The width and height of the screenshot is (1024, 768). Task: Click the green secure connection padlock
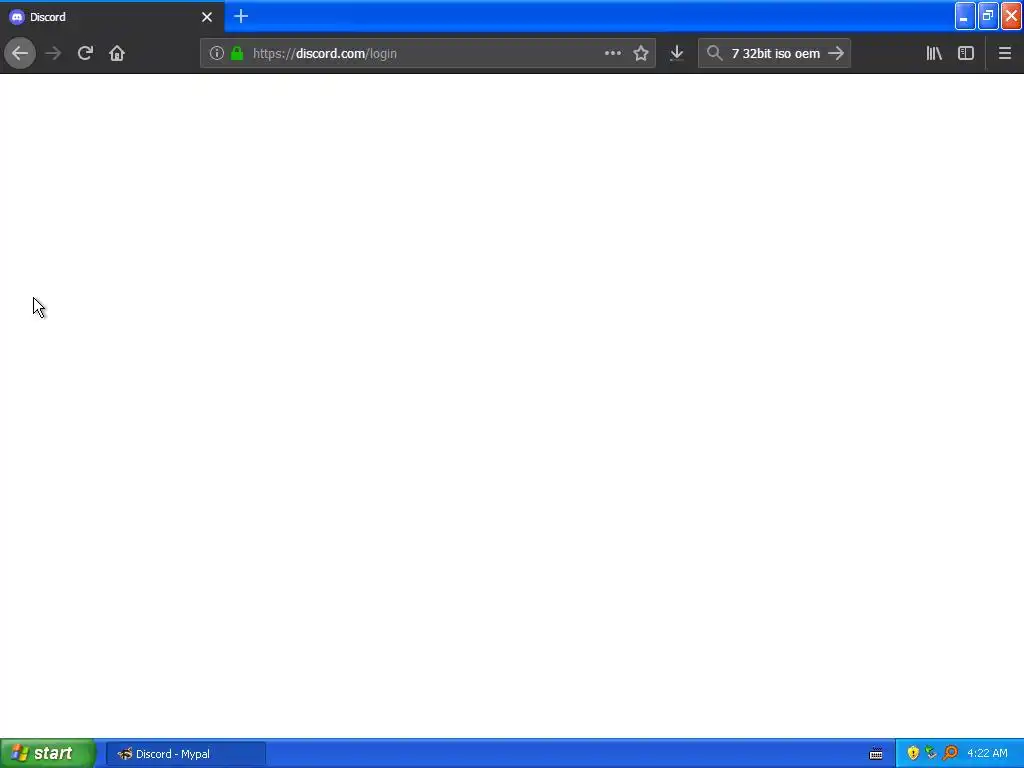237,53
